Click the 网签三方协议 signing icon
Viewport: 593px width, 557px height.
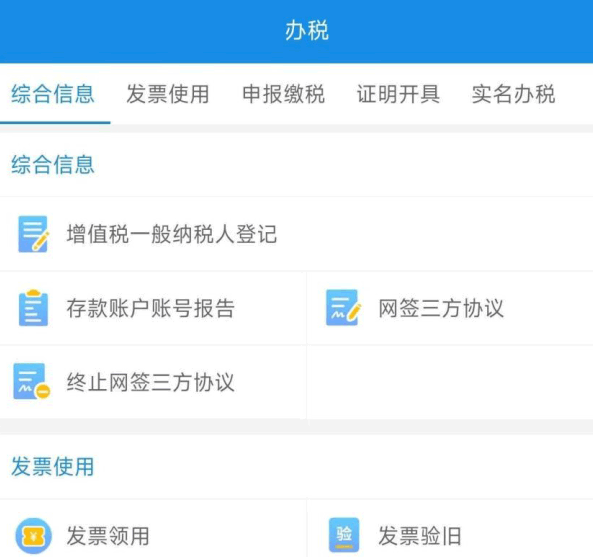point(343,307)
